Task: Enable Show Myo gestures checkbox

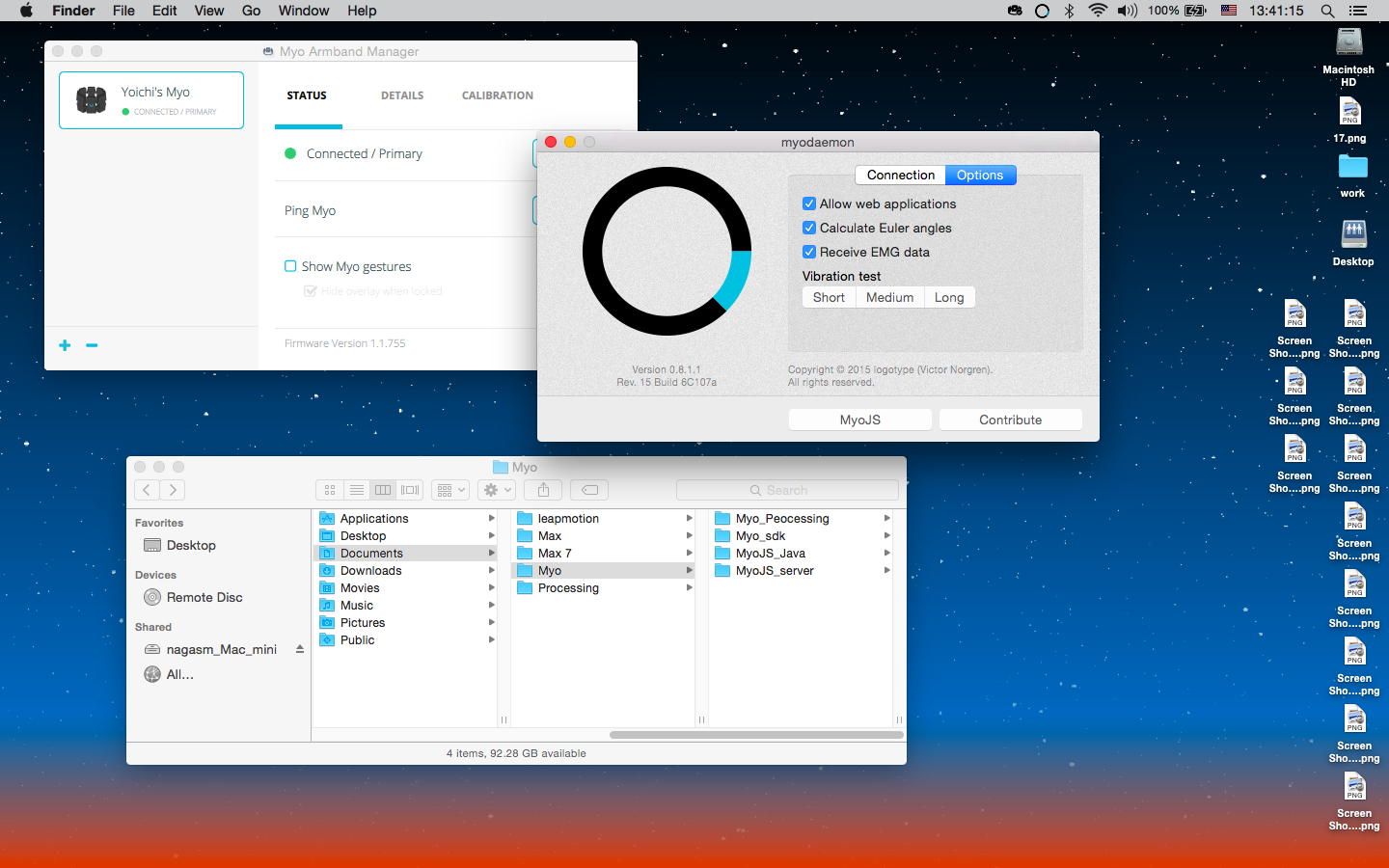Action: 290,266
